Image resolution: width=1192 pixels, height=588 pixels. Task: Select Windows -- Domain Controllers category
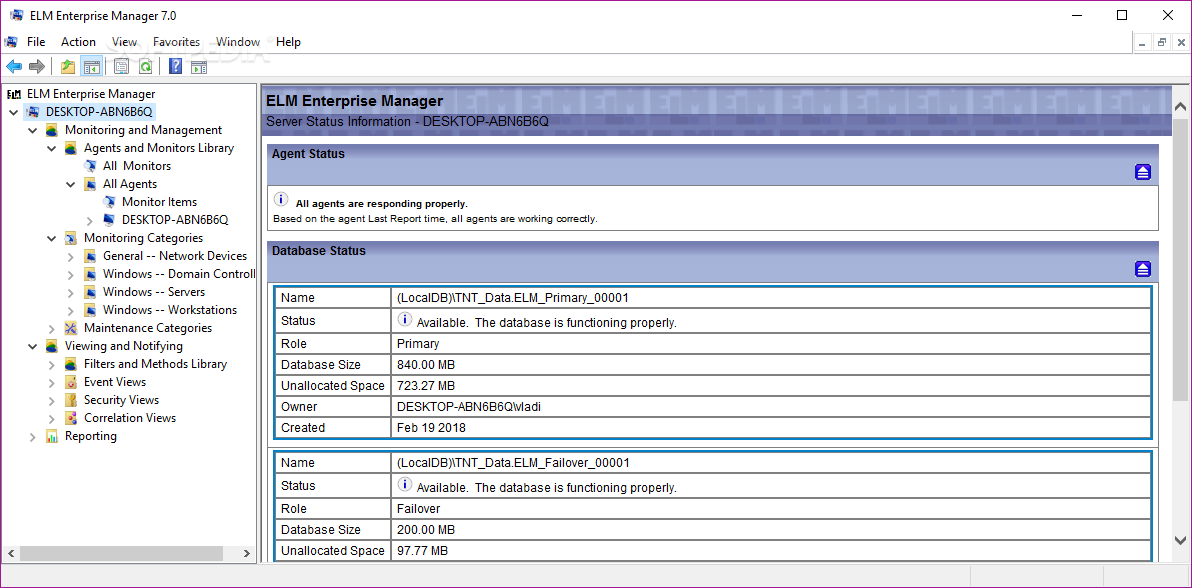coord(179,274)
